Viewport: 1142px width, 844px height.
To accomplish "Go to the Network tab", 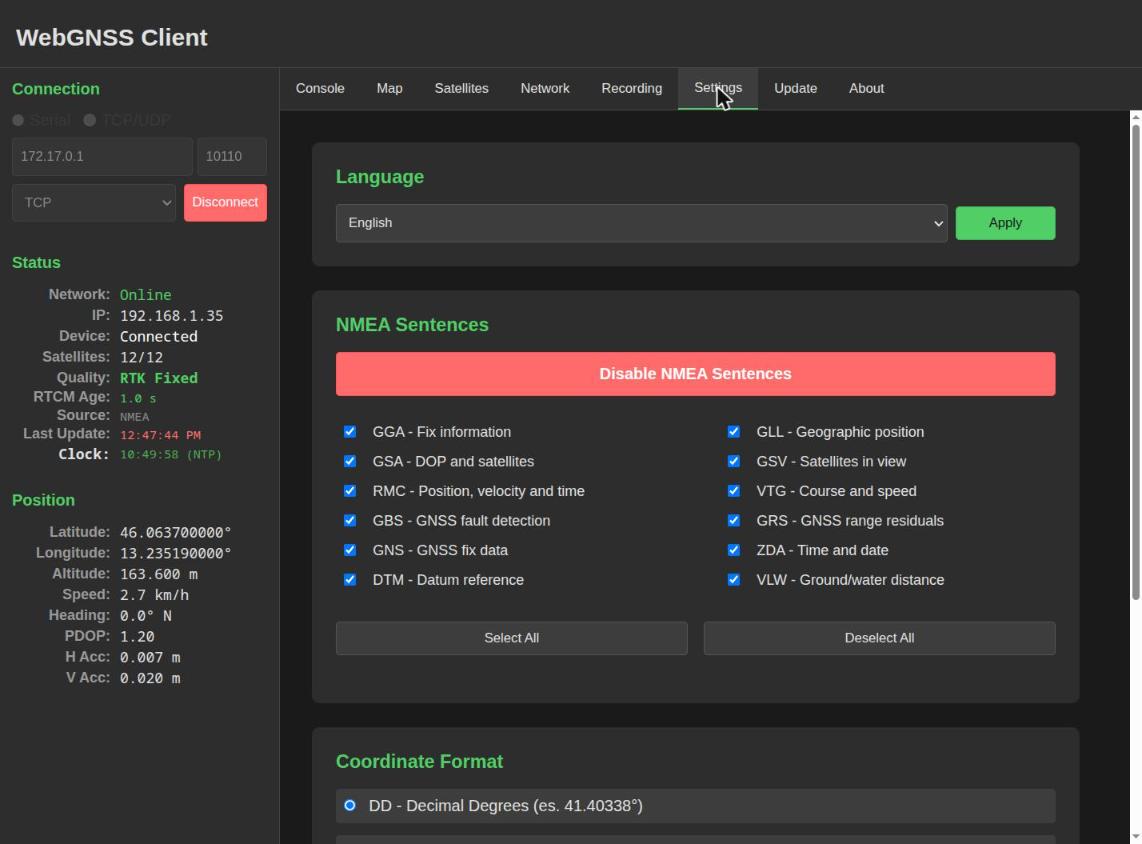I will [x=545, y=89].
